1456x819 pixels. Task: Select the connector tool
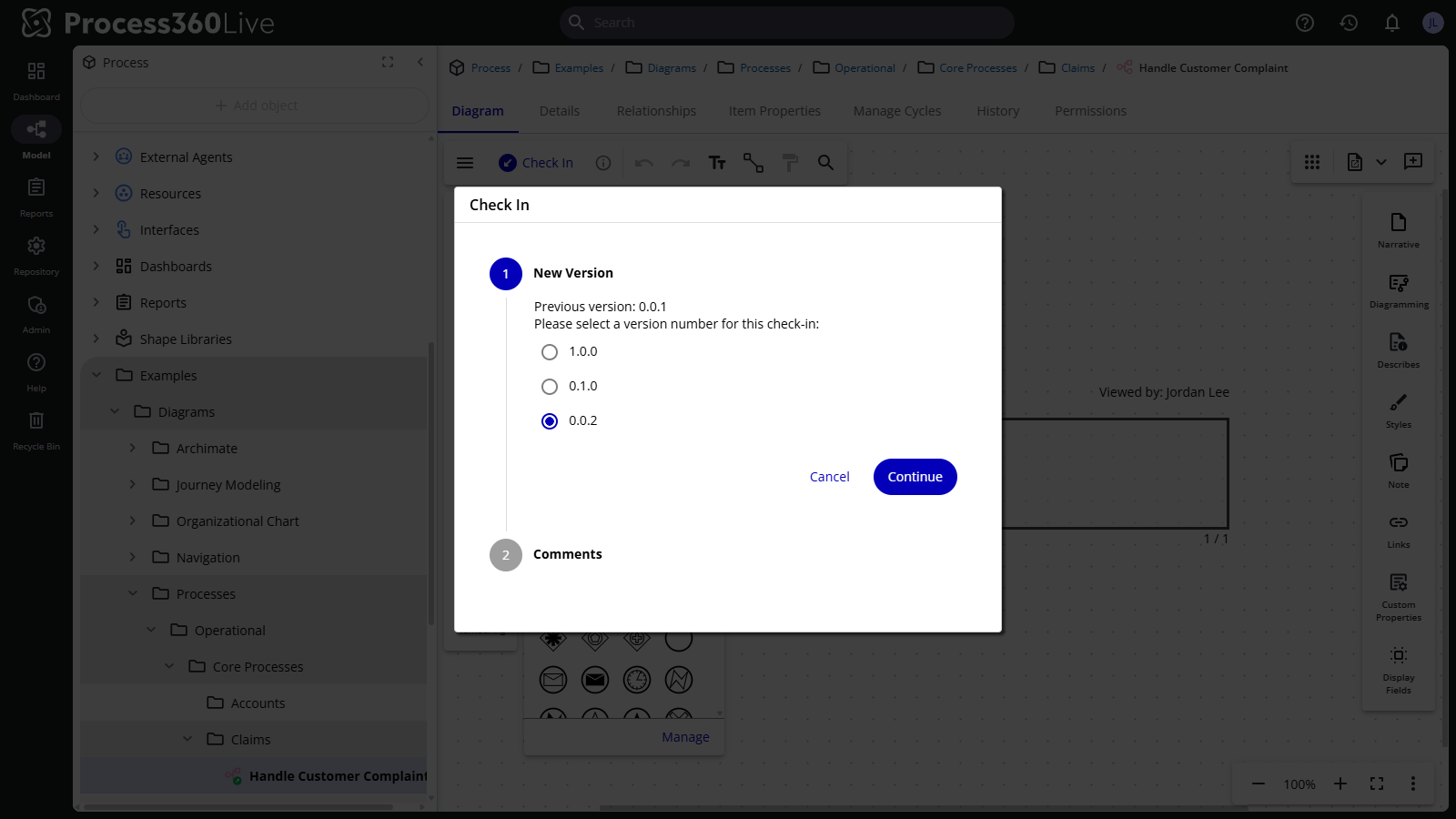coord(753,163)
